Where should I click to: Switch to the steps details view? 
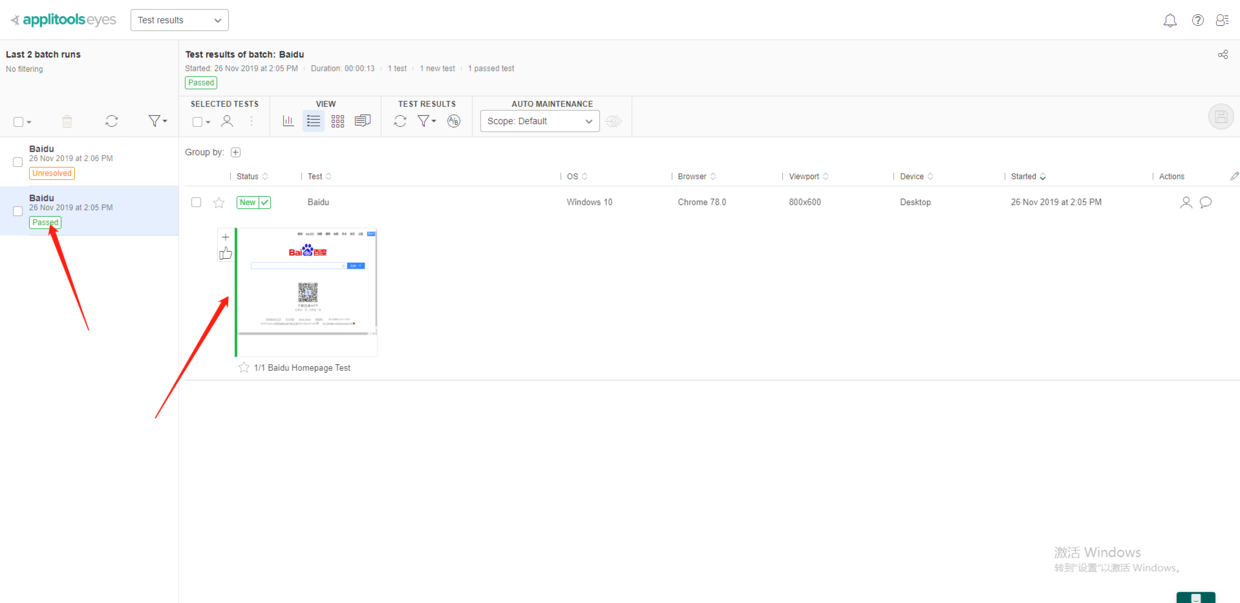coord(362,121)
